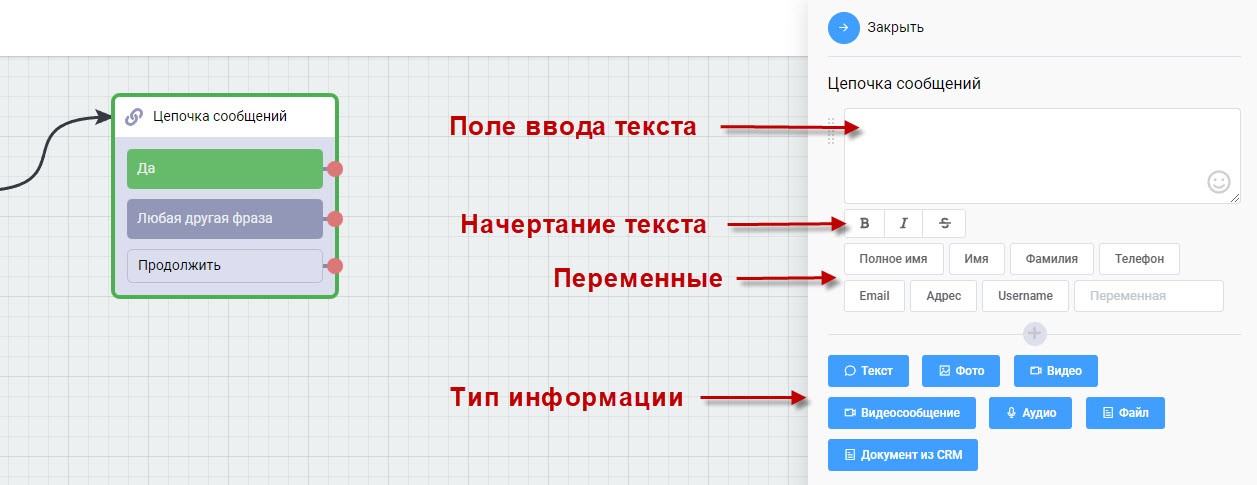Add a 'Документ из CRM' block
1257x485 pixels.
(902, 455)
